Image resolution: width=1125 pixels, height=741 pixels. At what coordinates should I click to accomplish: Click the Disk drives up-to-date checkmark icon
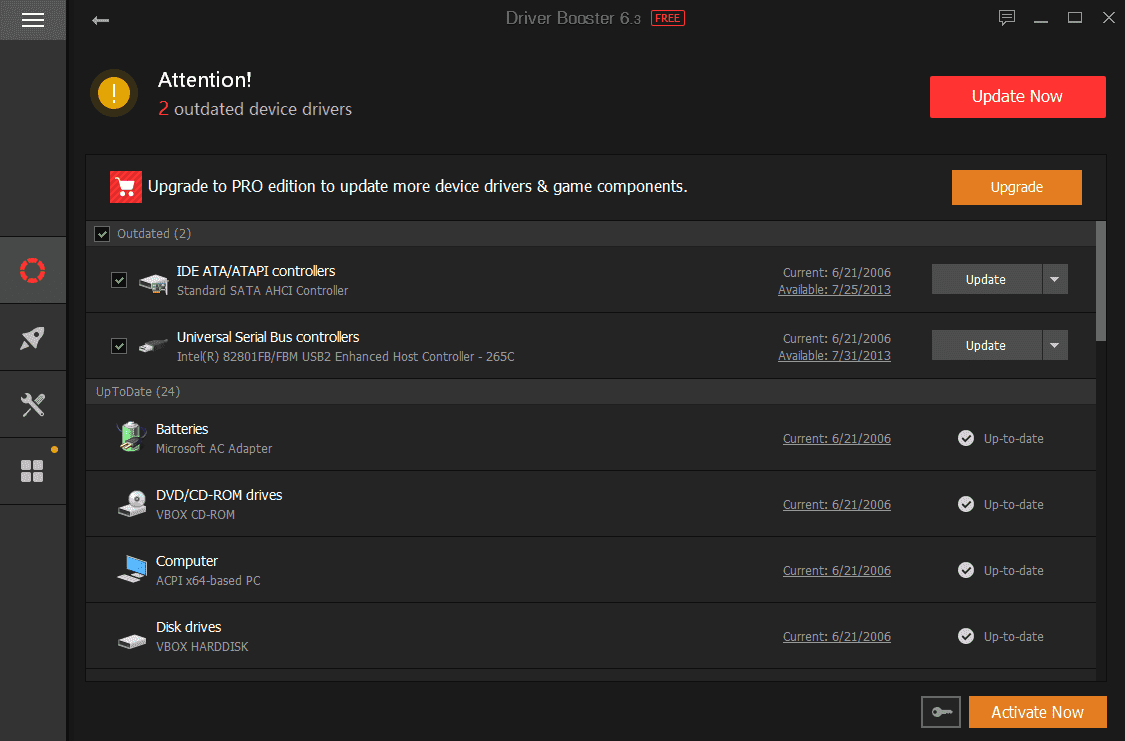(966, 636)
